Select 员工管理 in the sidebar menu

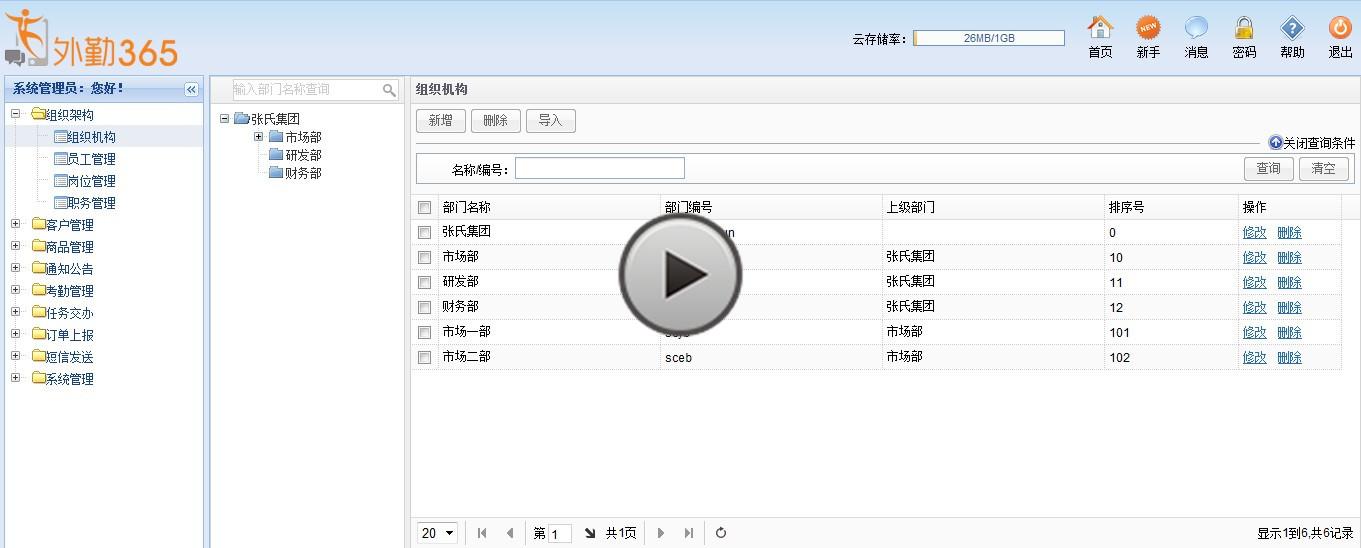point(90,159)
